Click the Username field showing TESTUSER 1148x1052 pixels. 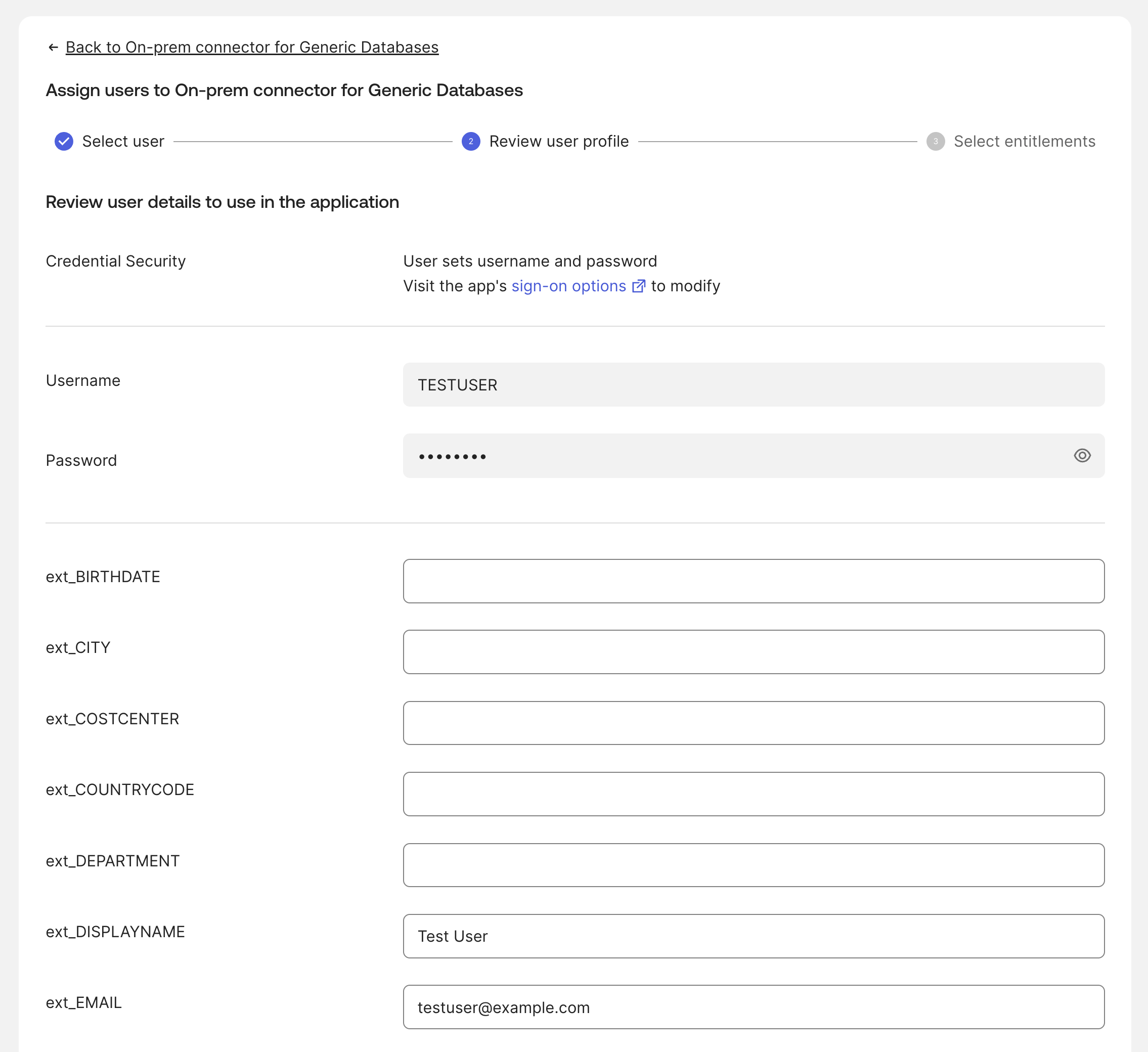coord(753,384)
